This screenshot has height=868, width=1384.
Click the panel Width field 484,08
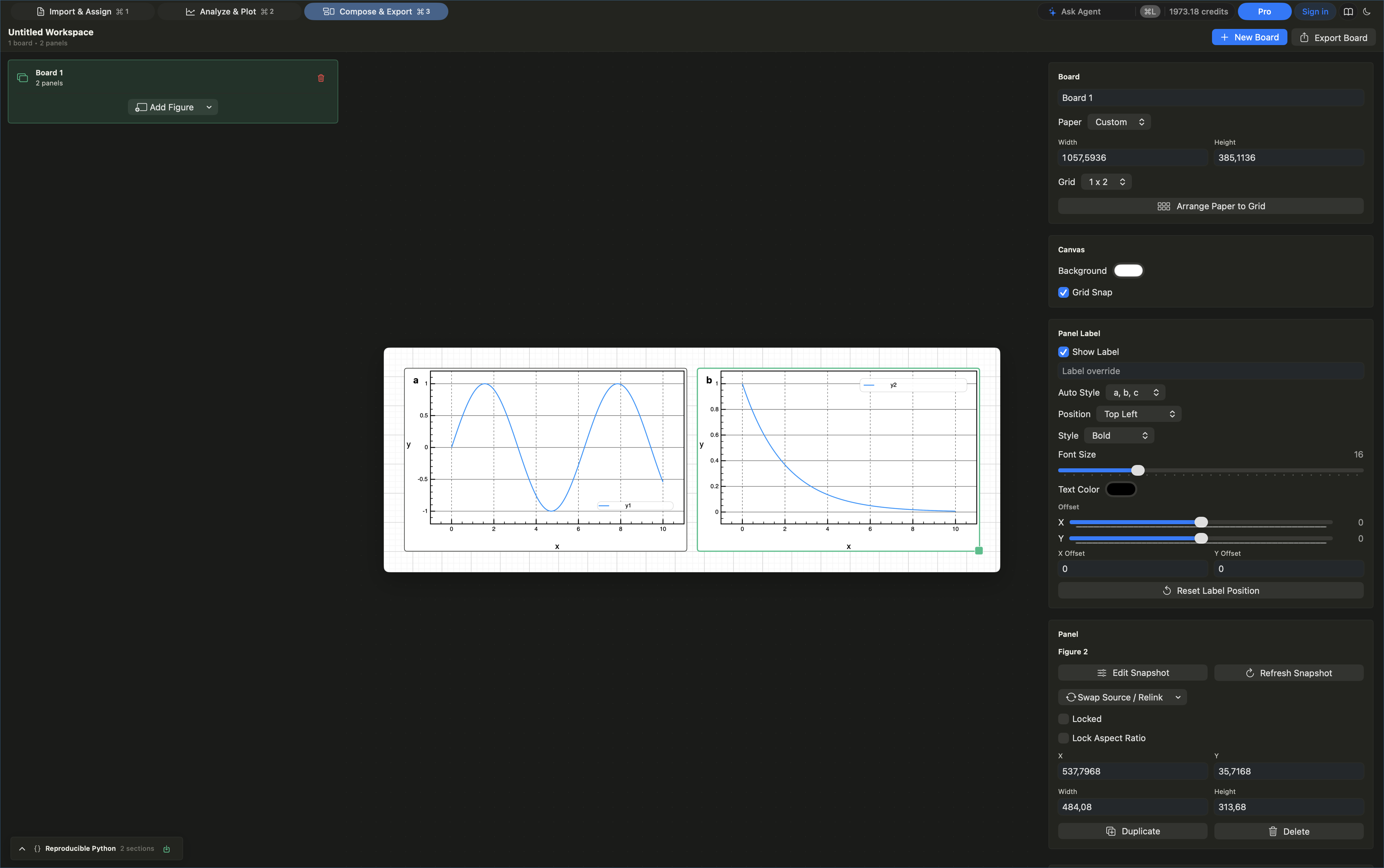coord(1133,807)
